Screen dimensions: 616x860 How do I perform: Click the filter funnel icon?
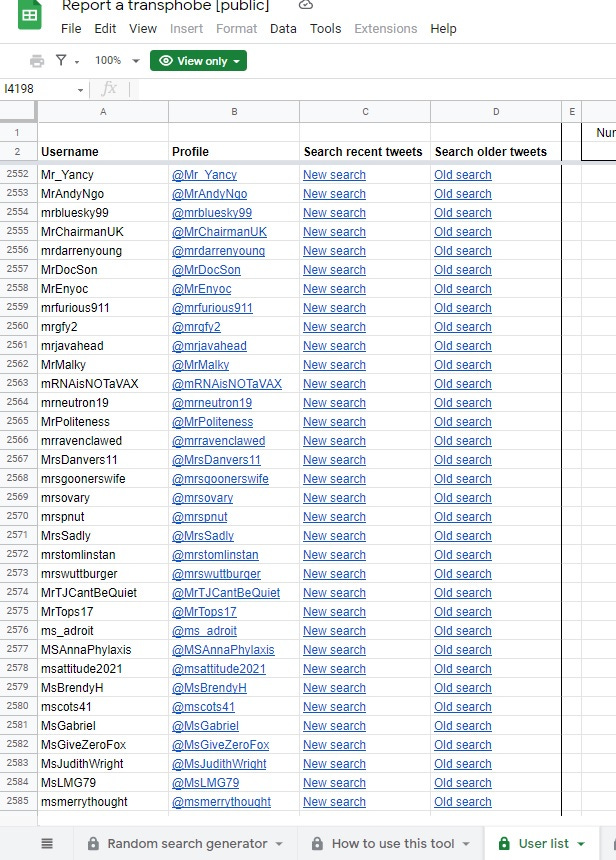61,60
